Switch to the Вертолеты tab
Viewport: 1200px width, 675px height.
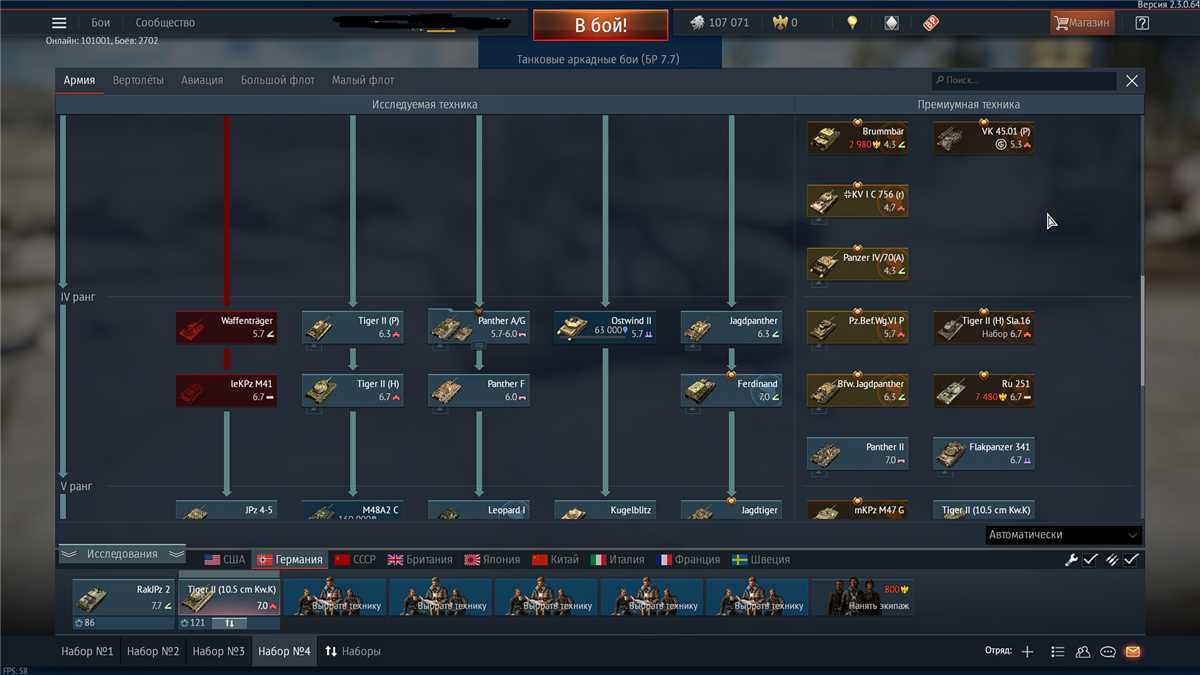(138, 80)
